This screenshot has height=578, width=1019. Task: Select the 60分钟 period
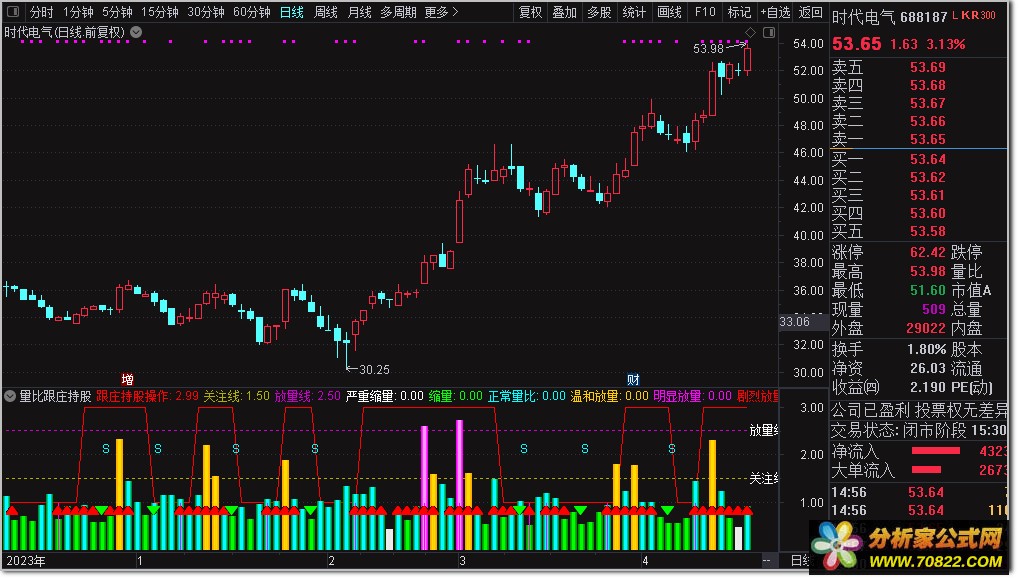(252, 12)
